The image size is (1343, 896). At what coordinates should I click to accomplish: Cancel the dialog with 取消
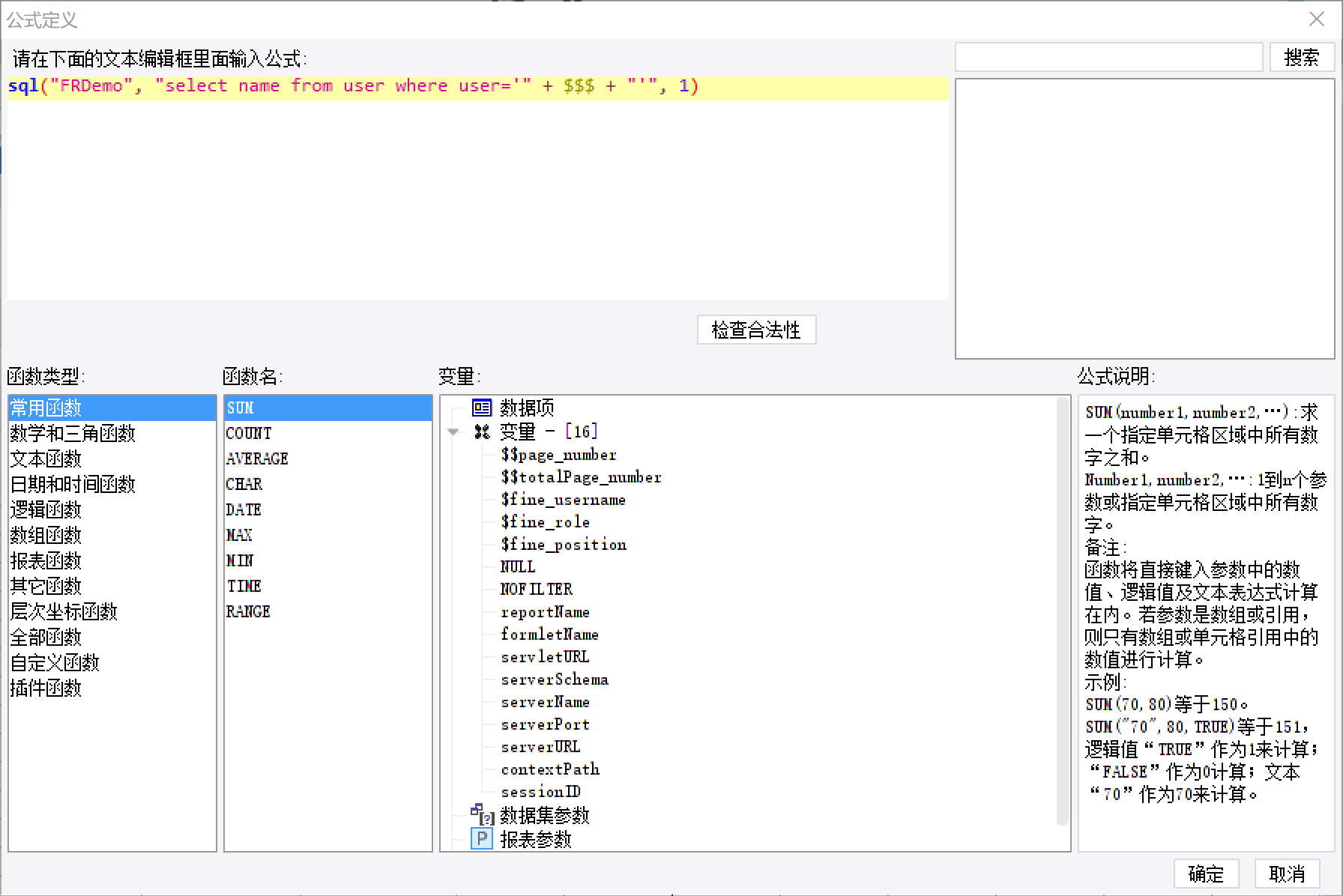tap(1287, 874)
